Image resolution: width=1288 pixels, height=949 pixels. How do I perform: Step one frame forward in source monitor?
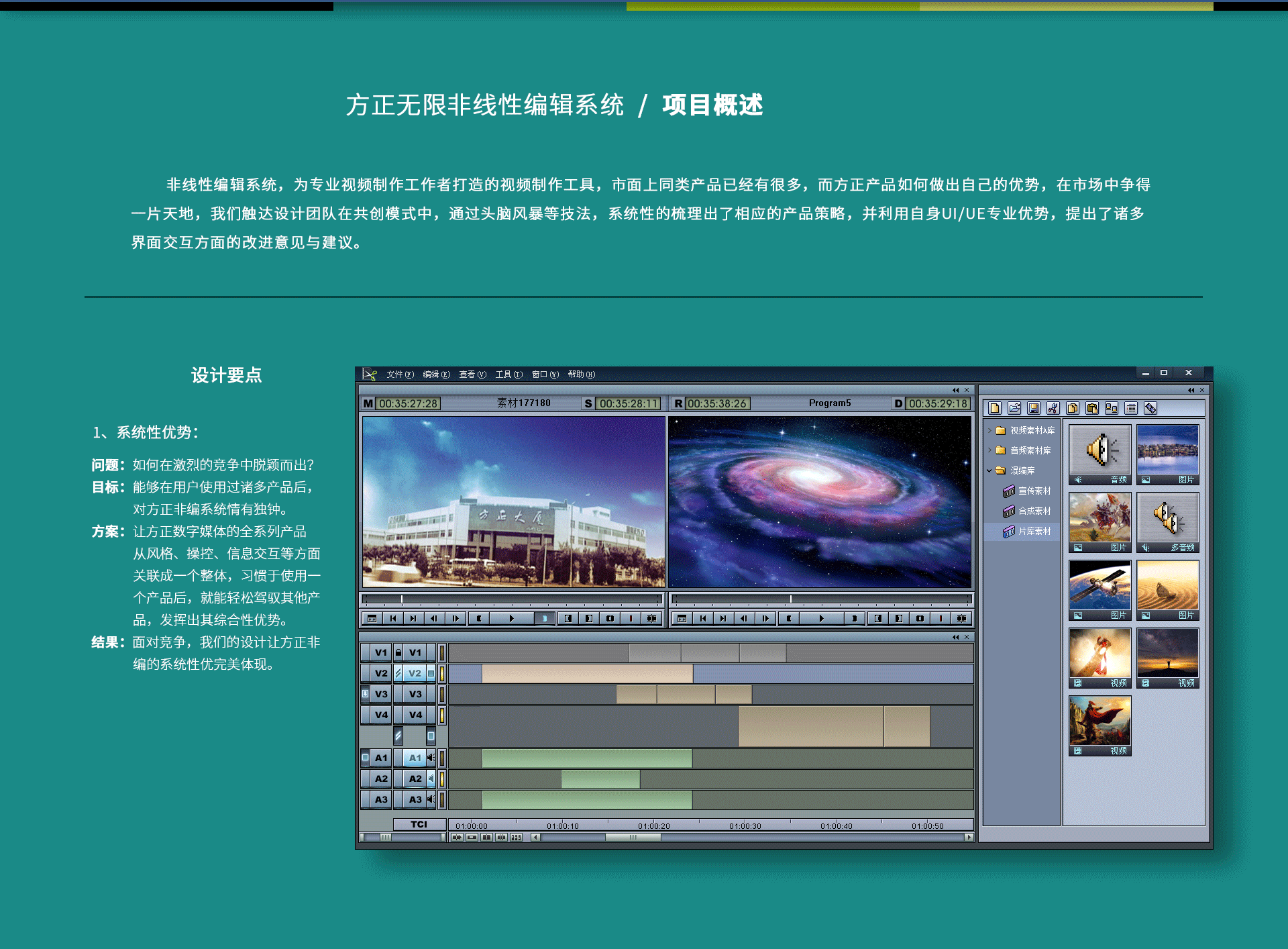pos(455,618)
